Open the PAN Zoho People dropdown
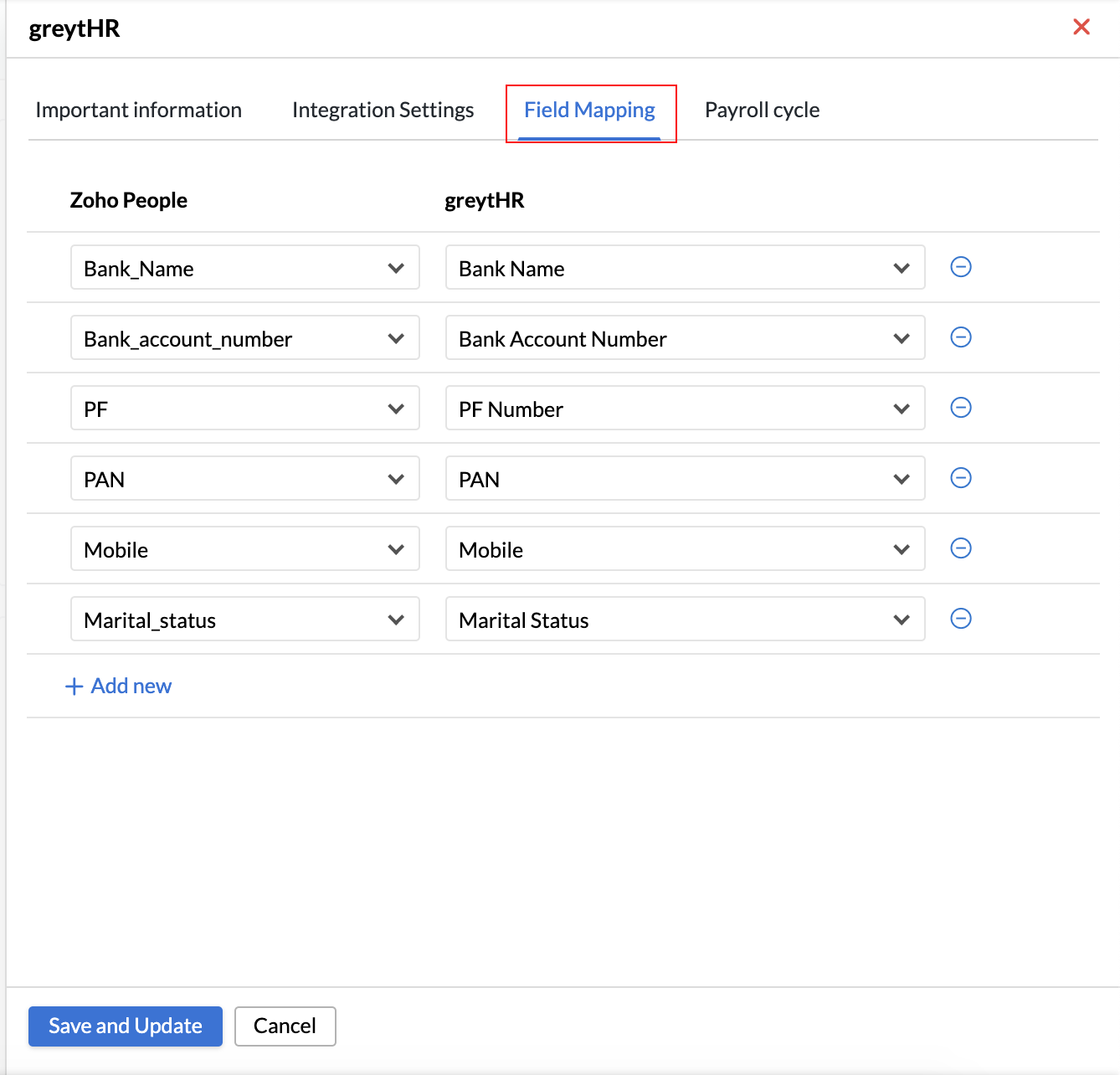1120x1075 pixels. 245,479
